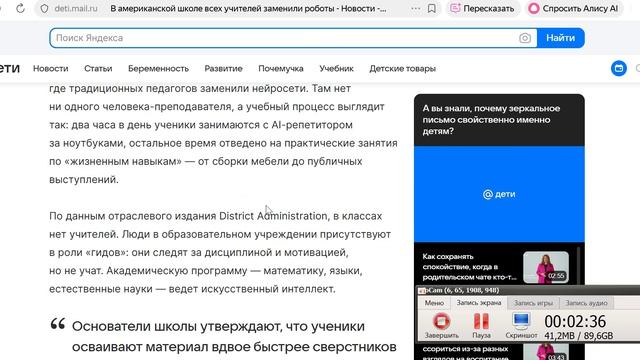The image size is (640, 360).
Task: Open the video thumbnail with 02:55 duration
Action: pyautogui.click(x=546, y=267)
